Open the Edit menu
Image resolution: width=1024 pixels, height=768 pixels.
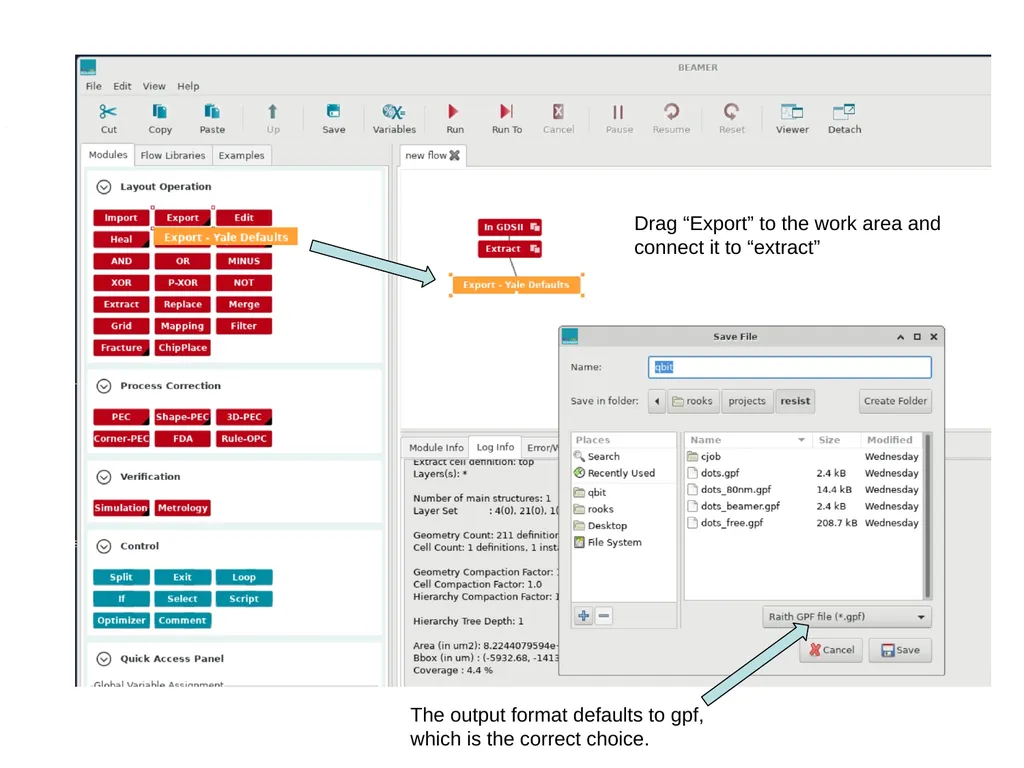point(122,86)
